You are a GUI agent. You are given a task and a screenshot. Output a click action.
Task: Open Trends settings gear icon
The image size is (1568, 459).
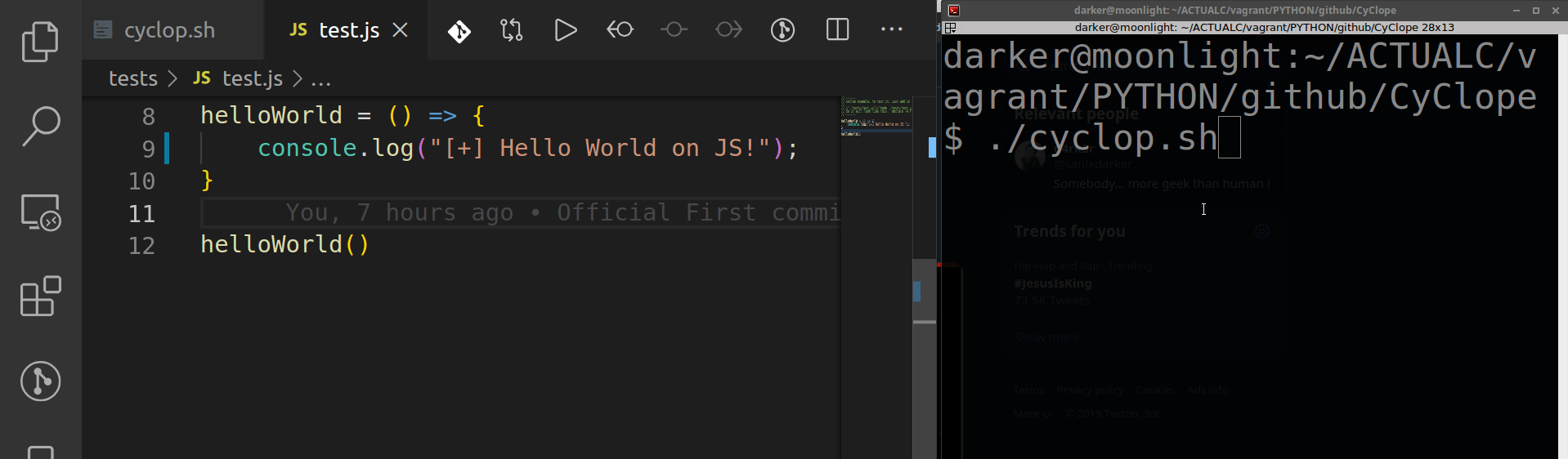[x=1261, y=232]
